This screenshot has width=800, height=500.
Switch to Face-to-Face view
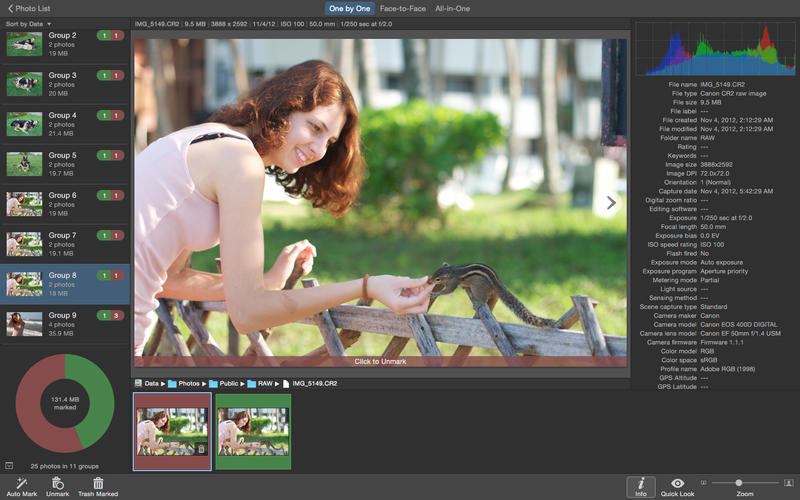tap(401, 8)
